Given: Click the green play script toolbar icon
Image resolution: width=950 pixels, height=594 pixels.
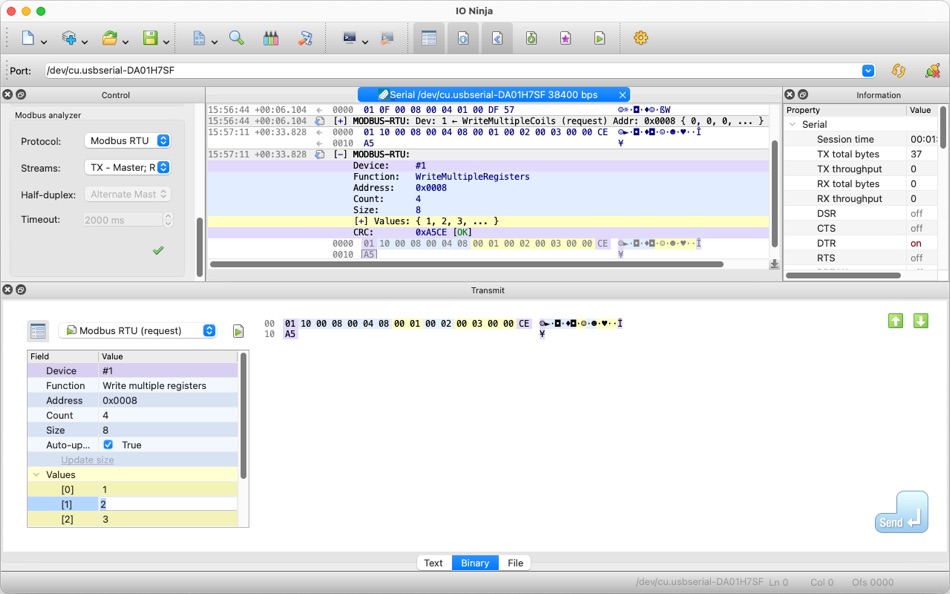Looking at the screenshot, I should click(x=599, y=38).
